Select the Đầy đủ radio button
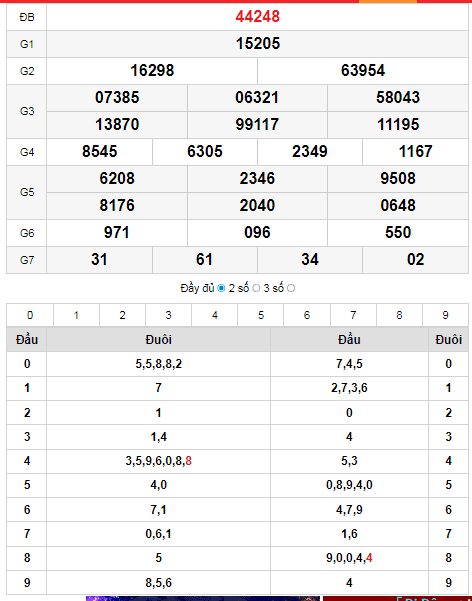This screenshot has height=601, width=472. pyautogui.click(x=221, y=288)
